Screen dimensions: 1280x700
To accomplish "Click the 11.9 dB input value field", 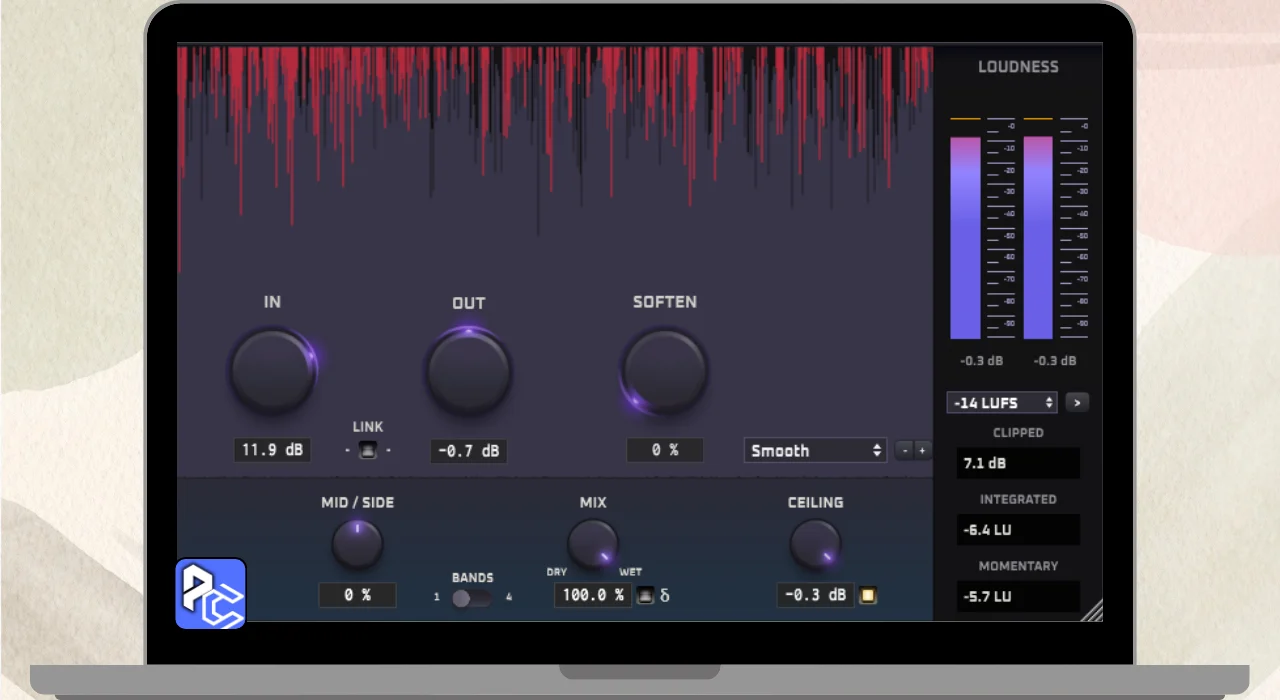I will coord(272,450).
